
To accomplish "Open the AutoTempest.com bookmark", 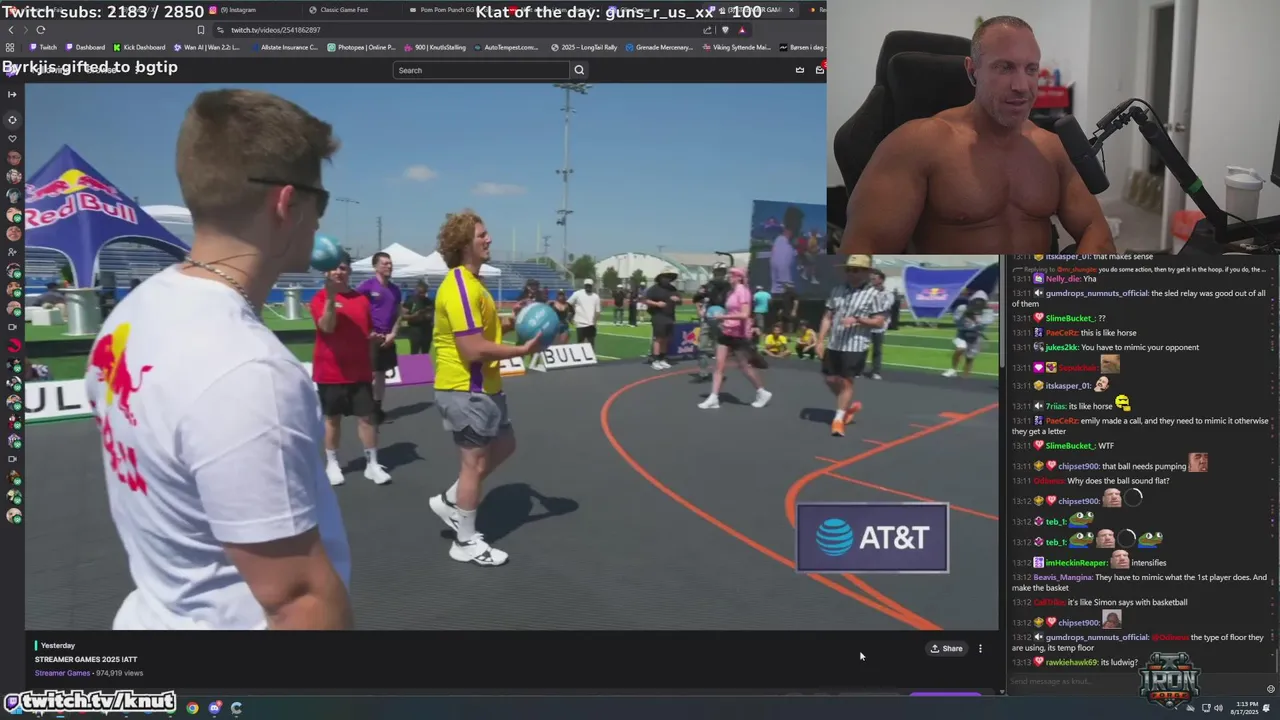I will coord(507,47).
